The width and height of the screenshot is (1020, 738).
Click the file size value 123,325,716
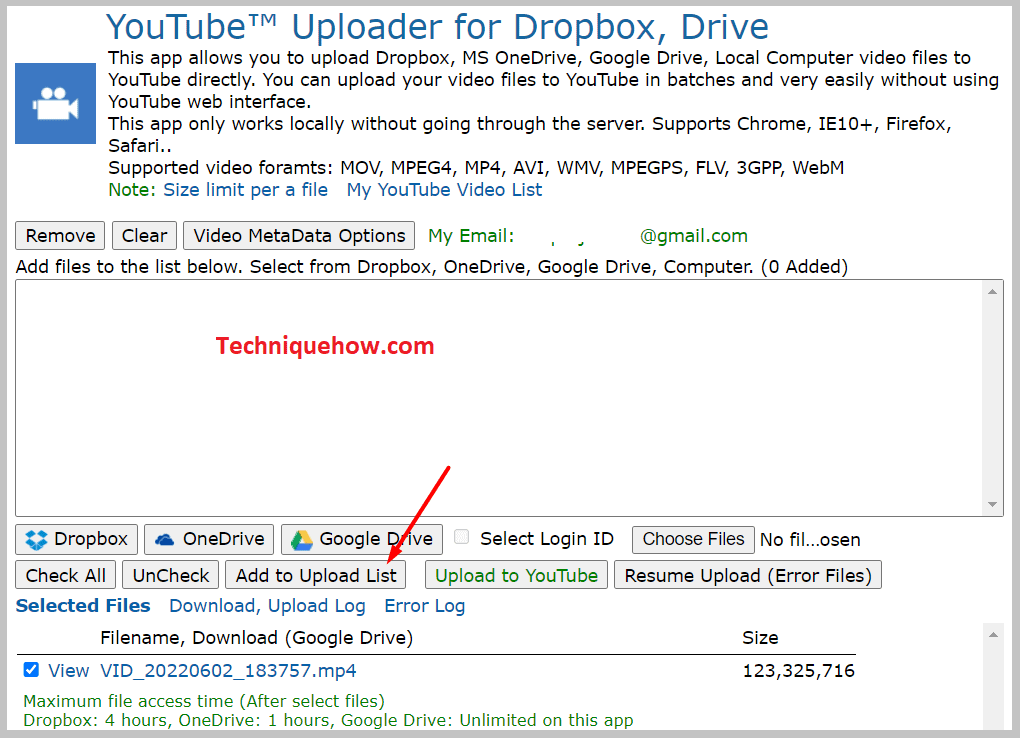799,671
